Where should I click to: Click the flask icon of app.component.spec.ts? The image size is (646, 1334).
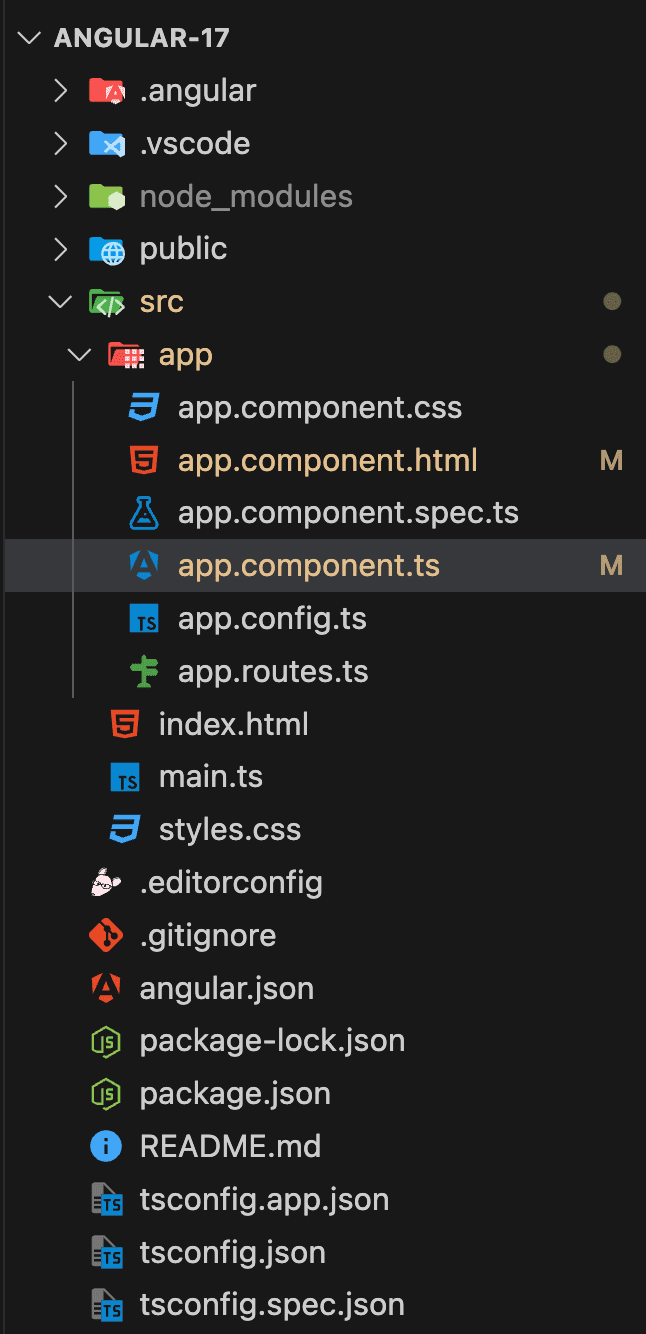click(144, 513)
